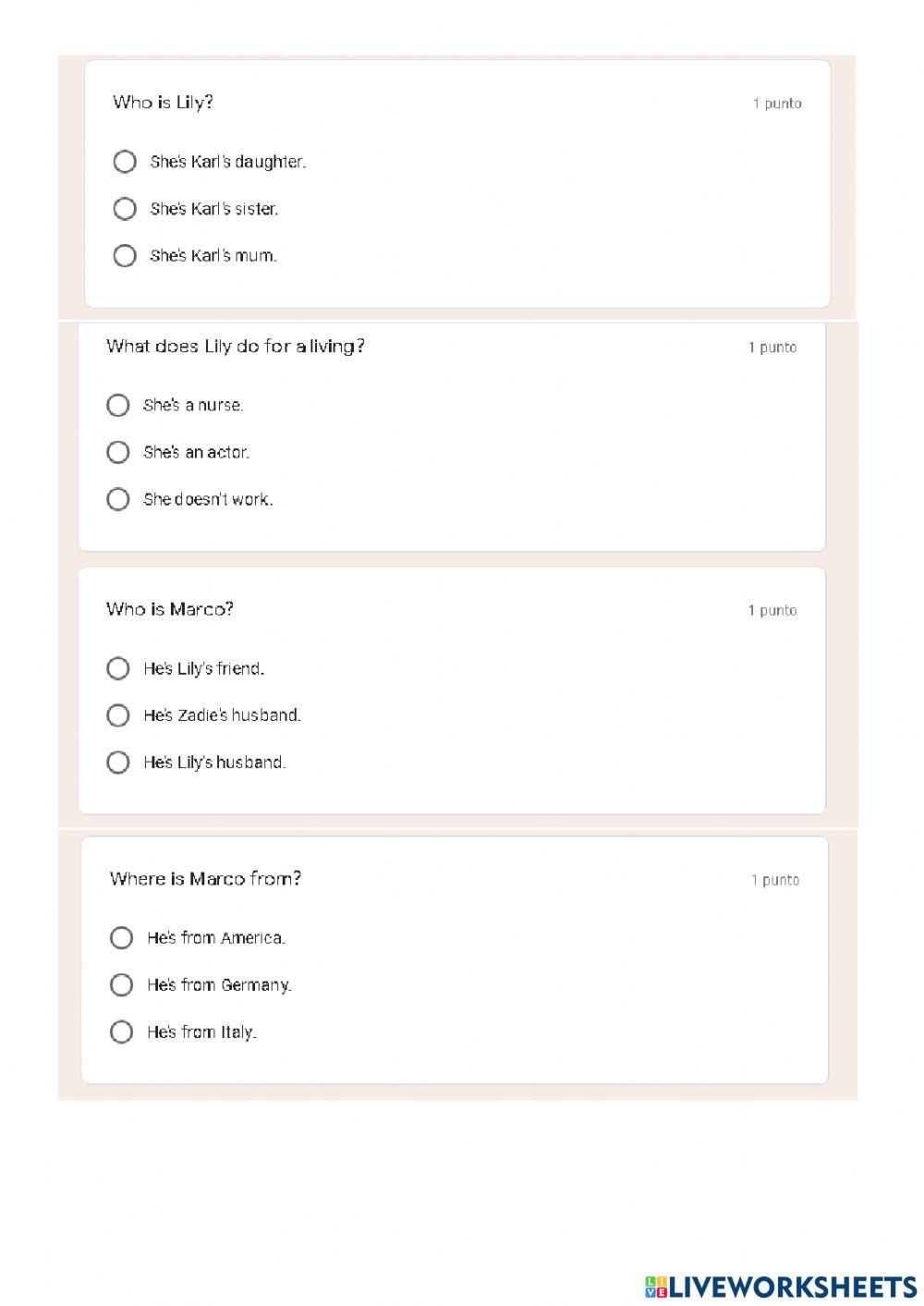924x1306 pixels.
Task: Click the Liveworksheets logo icon
Action: [x=656, y=1286]
